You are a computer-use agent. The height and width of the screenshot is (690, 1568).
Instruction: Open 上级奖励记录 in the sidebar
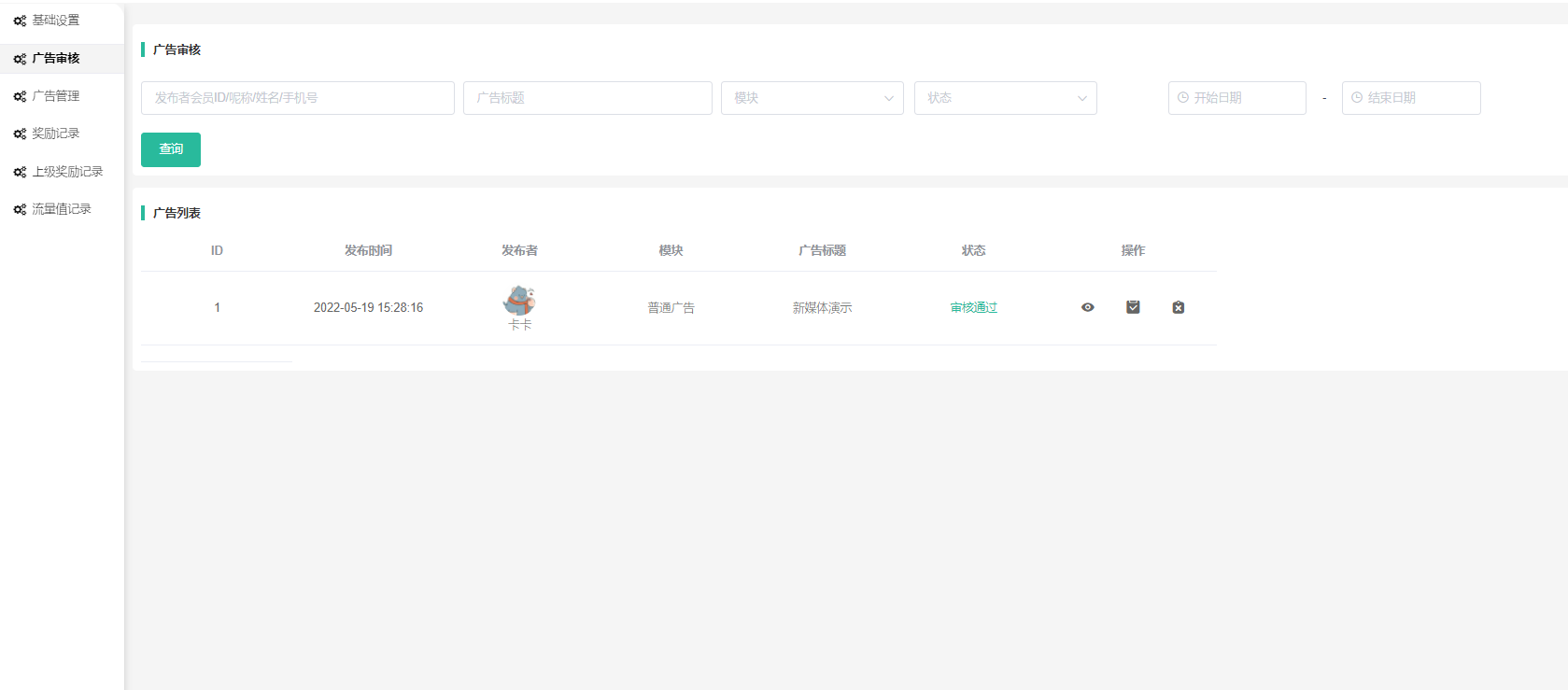pyautogui.click(x=67, y=172)
